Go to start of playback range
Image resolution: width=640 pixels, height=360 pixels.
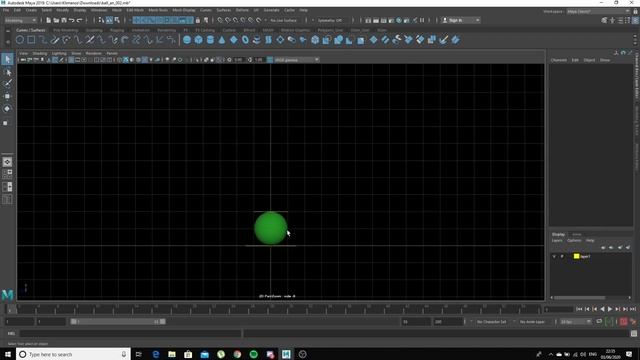coord(579,309)
